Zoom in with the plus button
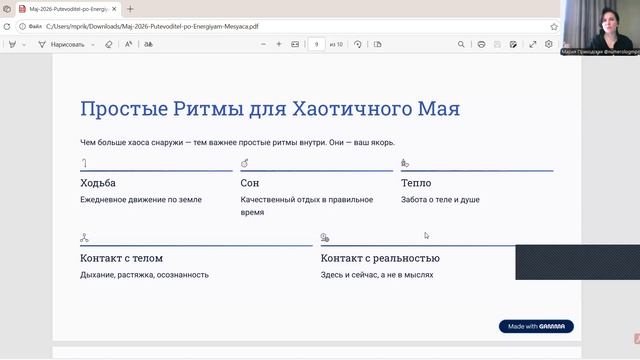 pyautogui.click(x=279, y=44)
